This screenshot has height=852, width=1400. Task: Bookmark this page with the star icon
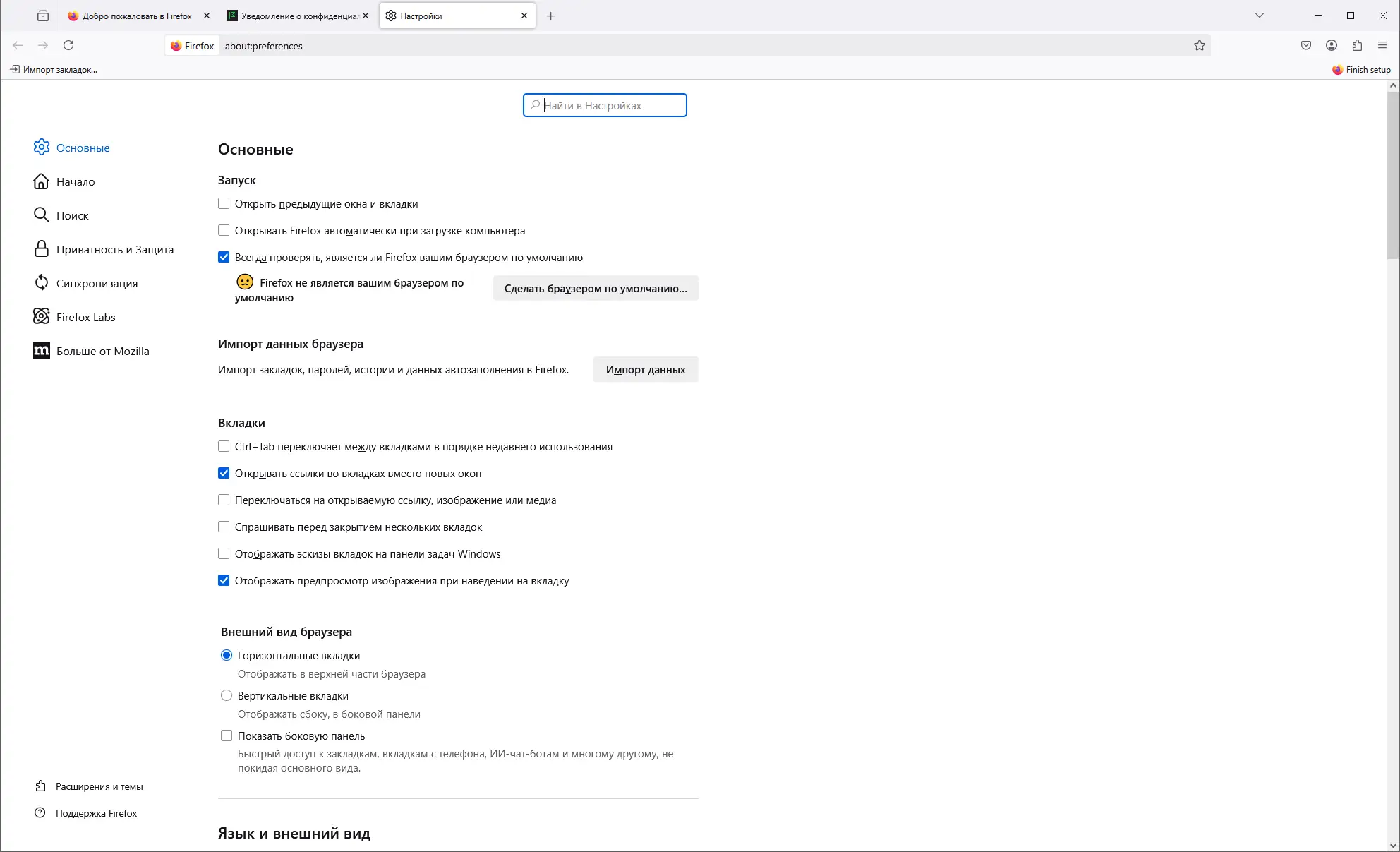[x=1199, y=46]
